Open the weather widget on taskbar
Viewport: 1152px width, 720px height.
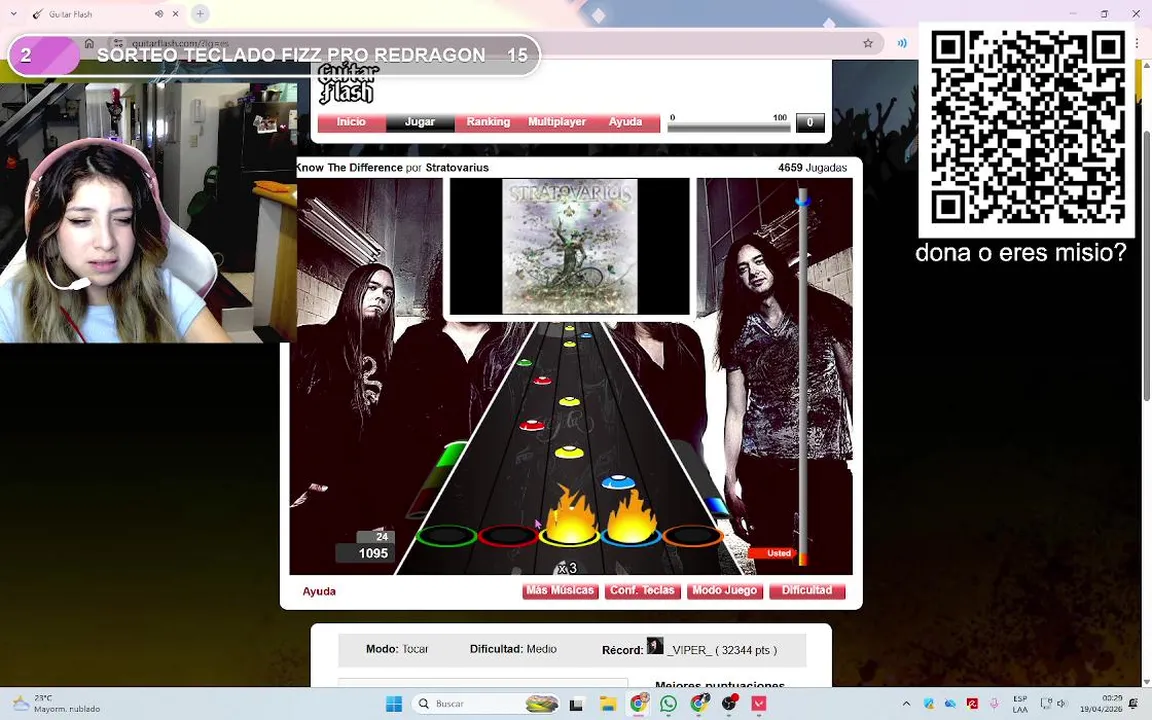[55, 704]
